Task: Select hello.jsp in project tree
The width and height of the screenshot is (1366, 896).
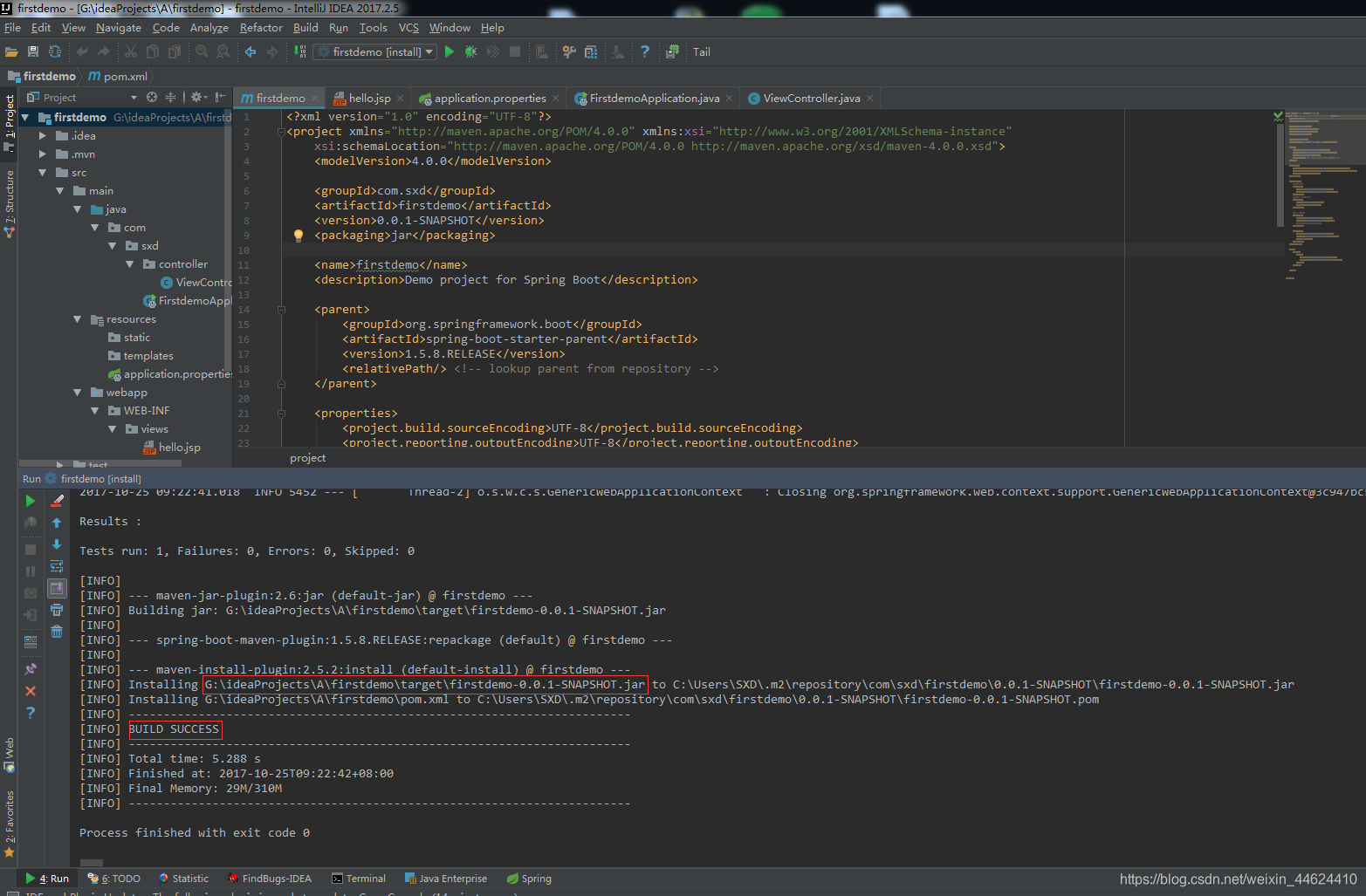Action: tap(172, 447)
